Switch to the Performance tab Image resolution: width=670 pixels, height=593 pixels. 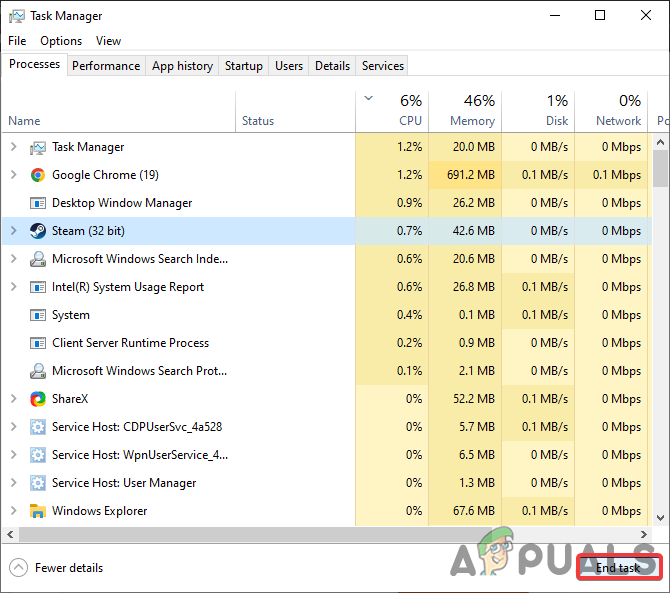106,66
